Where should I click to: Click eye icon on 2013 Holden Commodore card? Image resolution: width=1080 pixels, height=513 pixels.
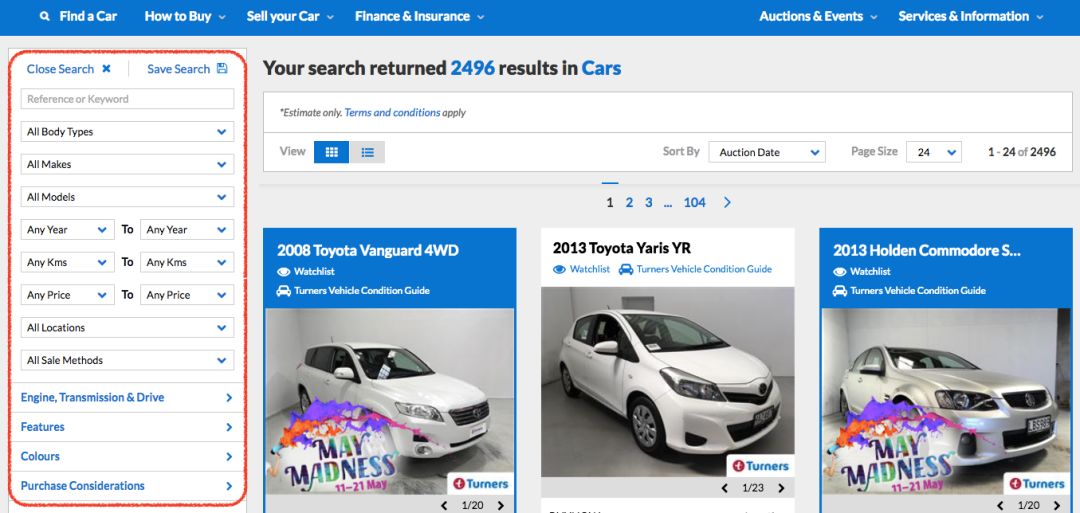840,271
